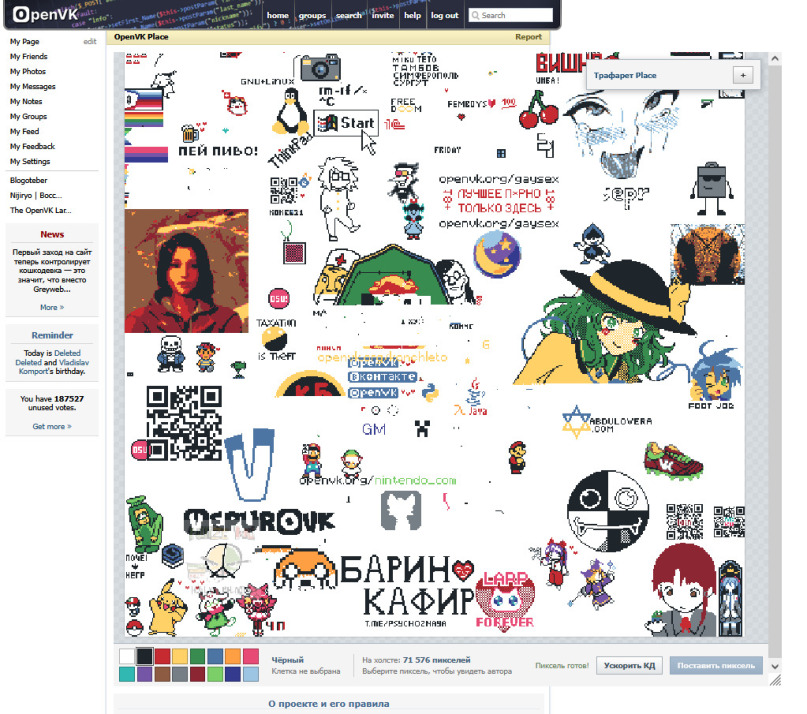Screen dimensions: 807x714
Task: Open Deleted Deleted's profile link in Reminder
Action: [x=48, y=358]
